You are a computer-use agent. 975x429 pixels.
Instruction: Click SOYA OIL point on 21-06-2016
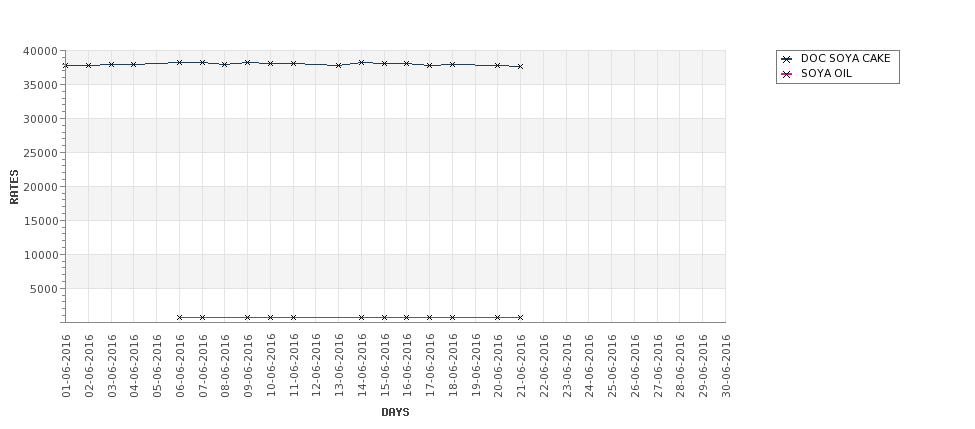[x=520, y=317]
